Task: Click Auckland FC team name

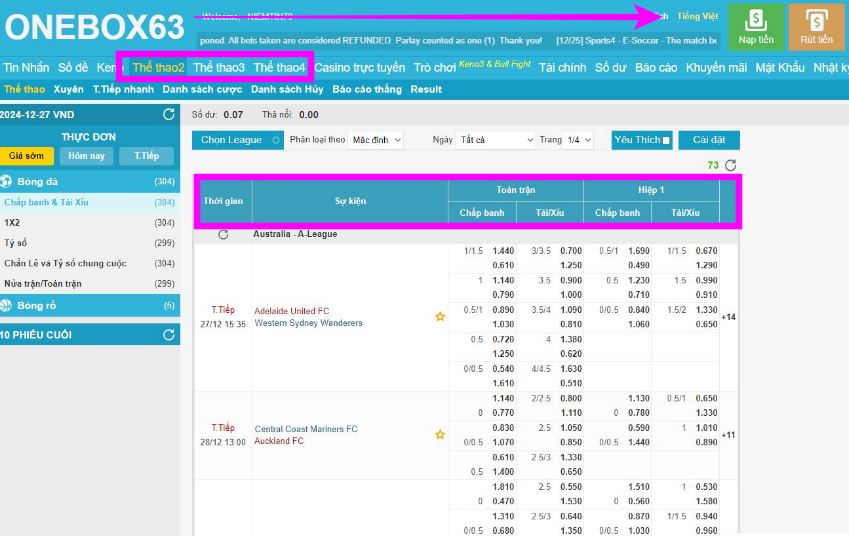Action: pyautogui.click(x=279, y=441)
